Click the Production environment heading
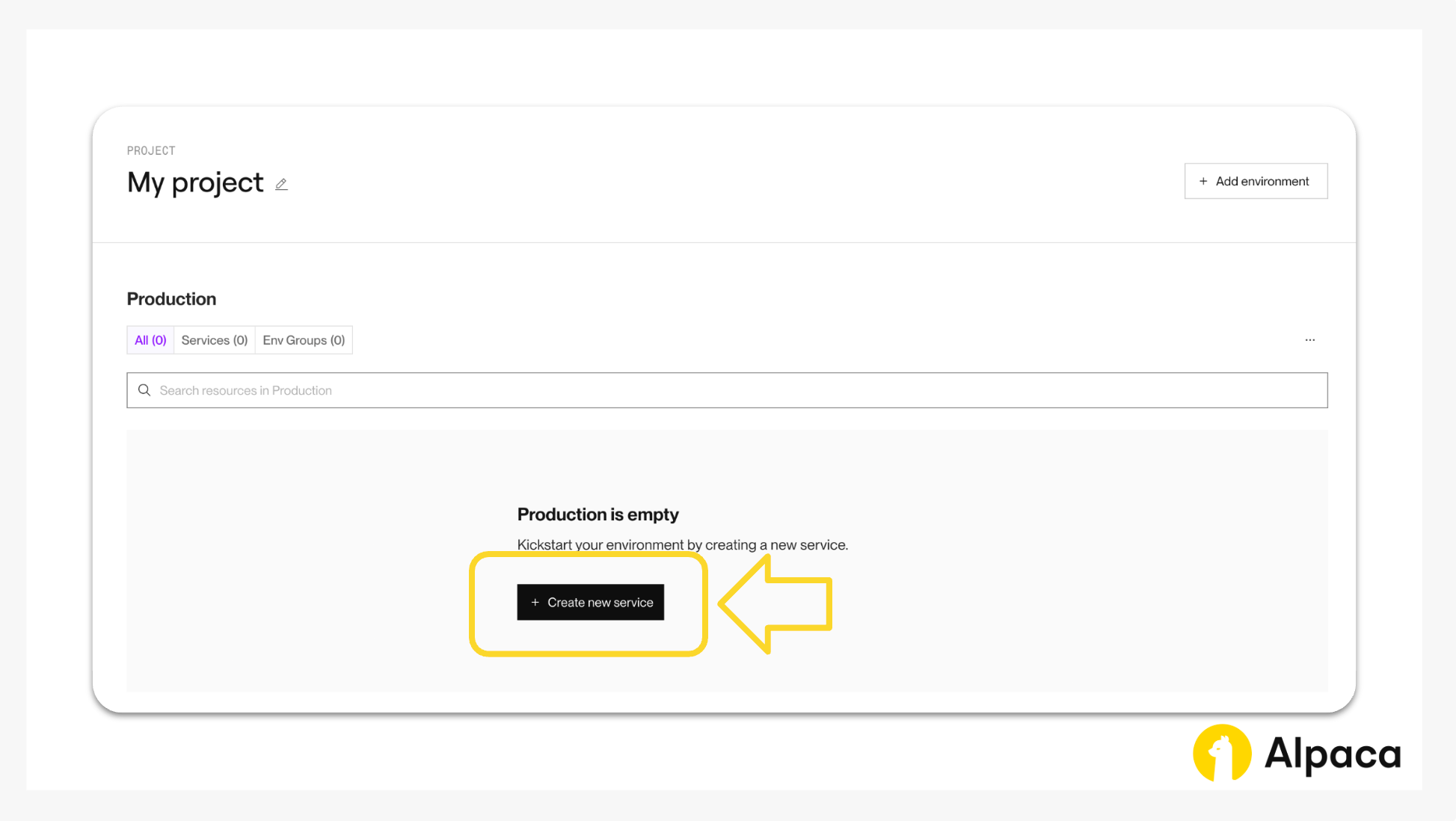Image resolution: width=1456 pixels, height=821 pixels. 171,299
